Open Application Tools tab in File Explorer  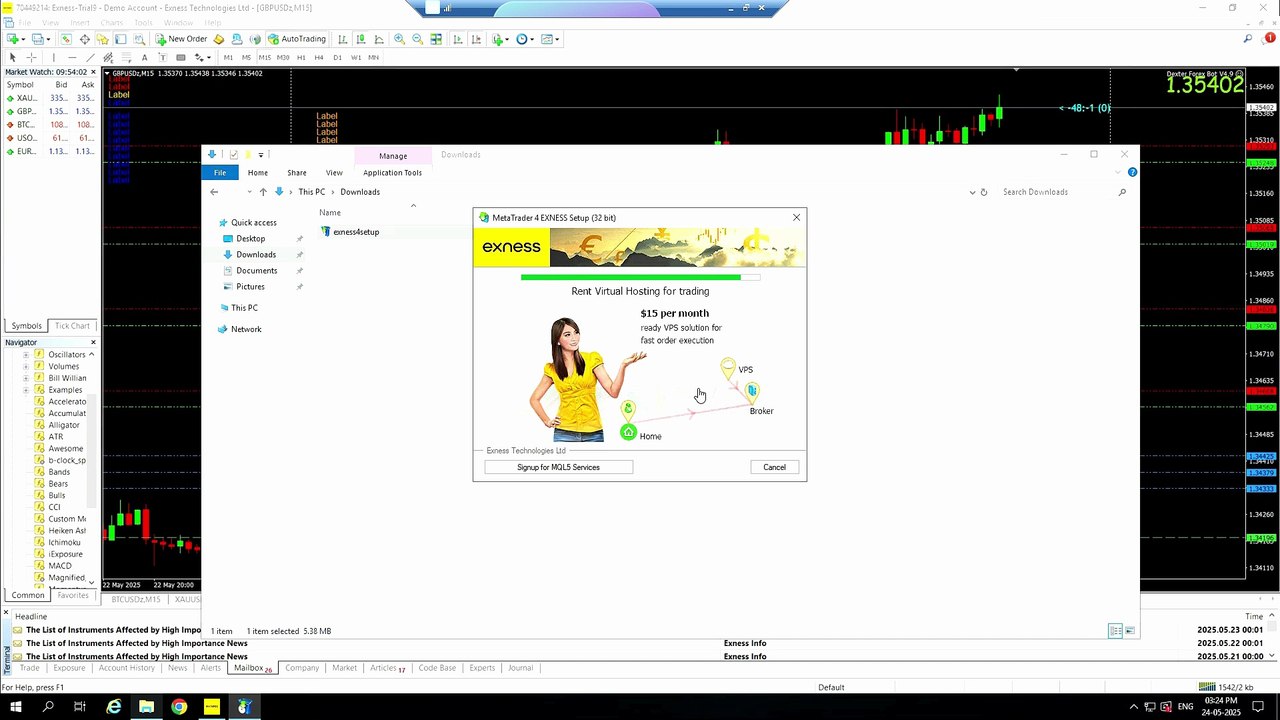tap(393, 173)
